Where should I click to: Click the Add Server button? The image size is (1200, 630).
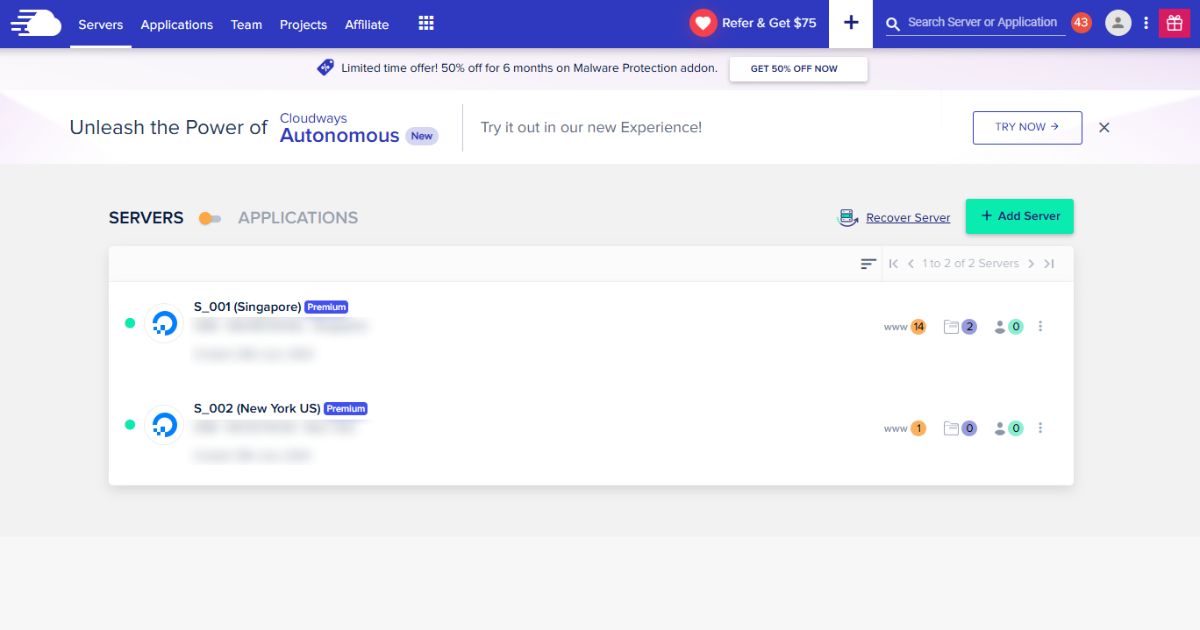[x=1019, y=216]
